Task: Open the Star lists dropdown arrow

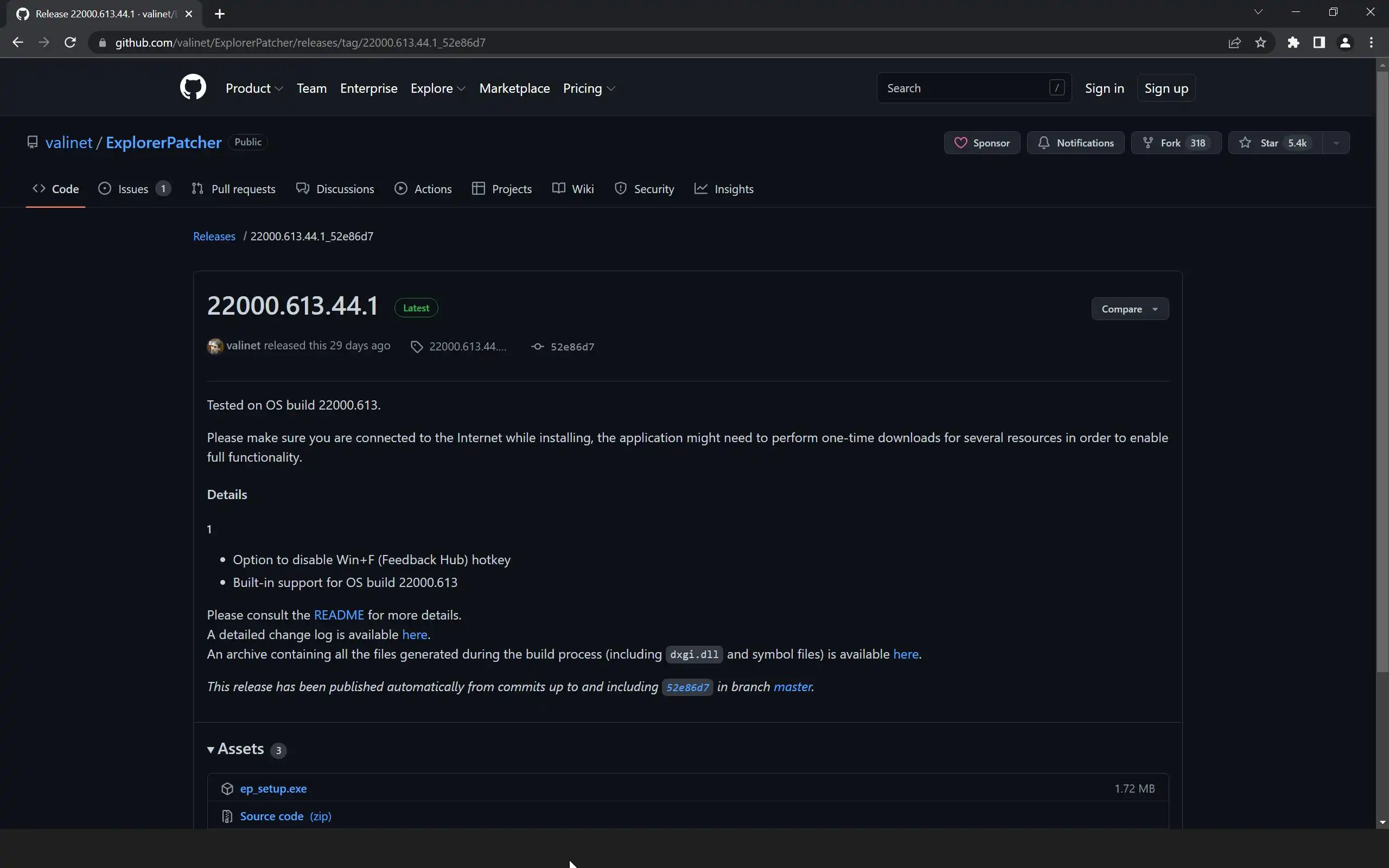Action: pos(1336,143)
